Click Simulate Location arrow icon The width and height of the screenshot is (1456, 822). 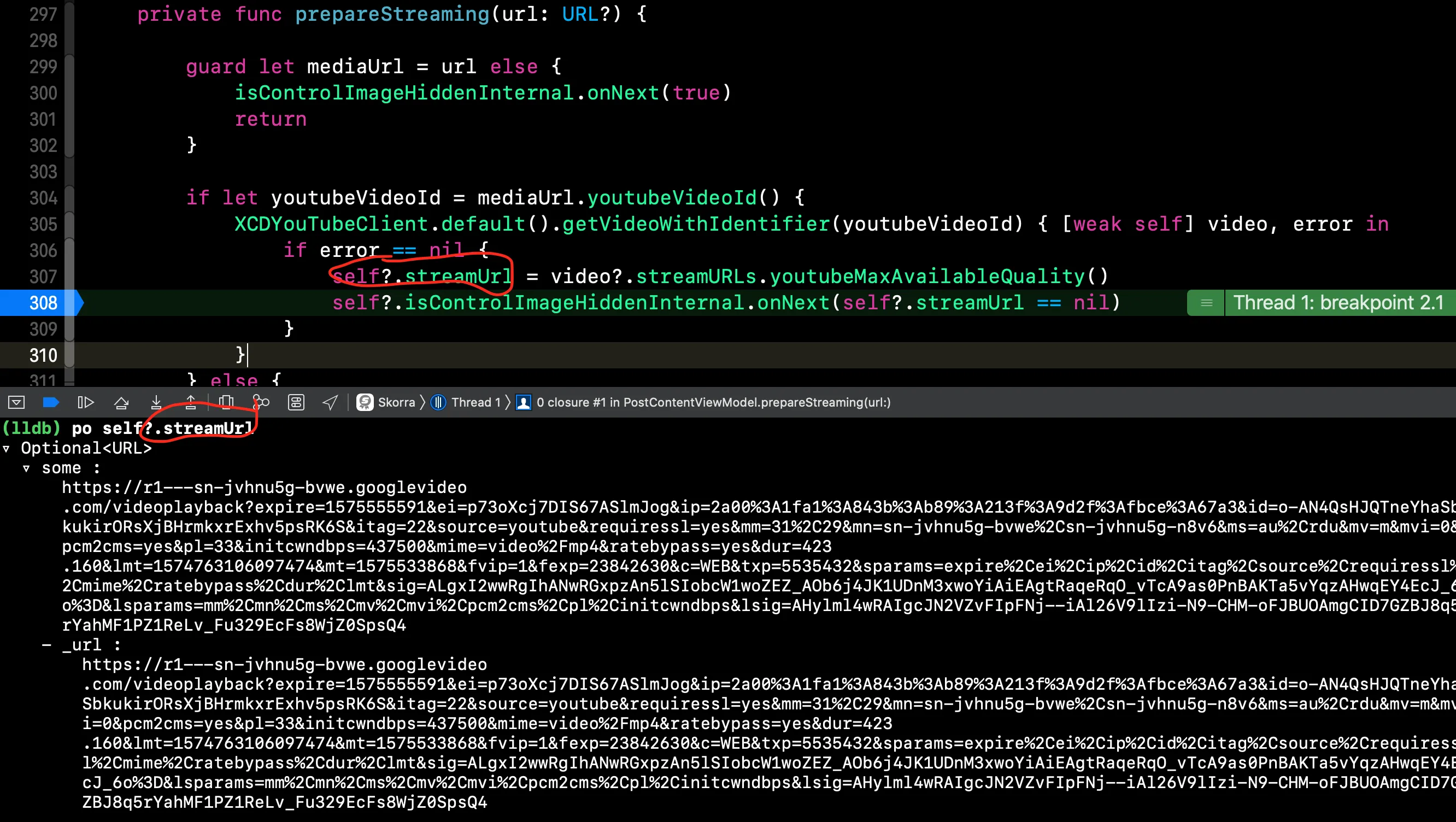[x=330, y=402]
